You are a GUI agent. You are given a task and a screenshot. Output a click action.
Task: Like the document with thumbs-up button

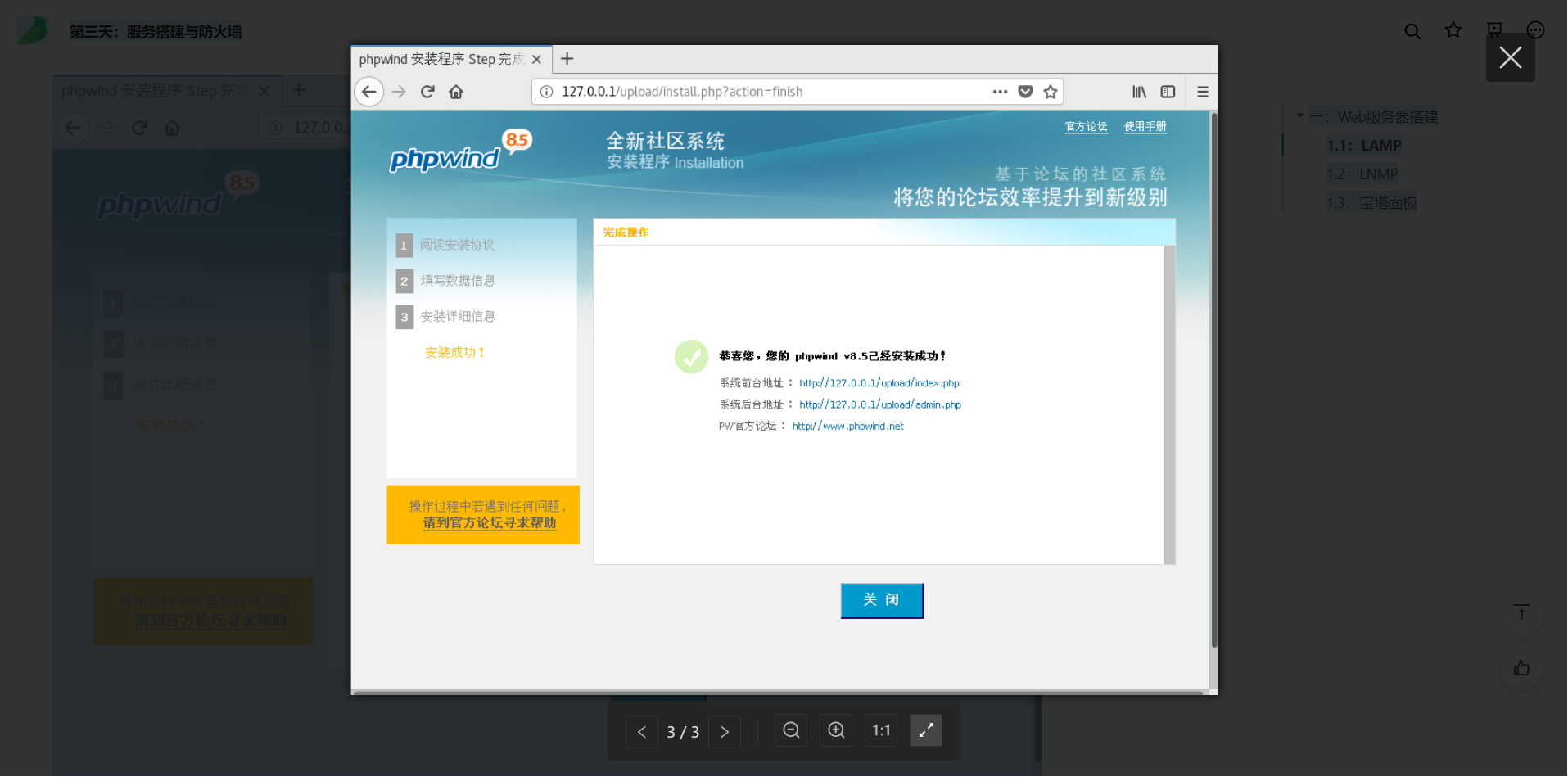coord(1521,668)
